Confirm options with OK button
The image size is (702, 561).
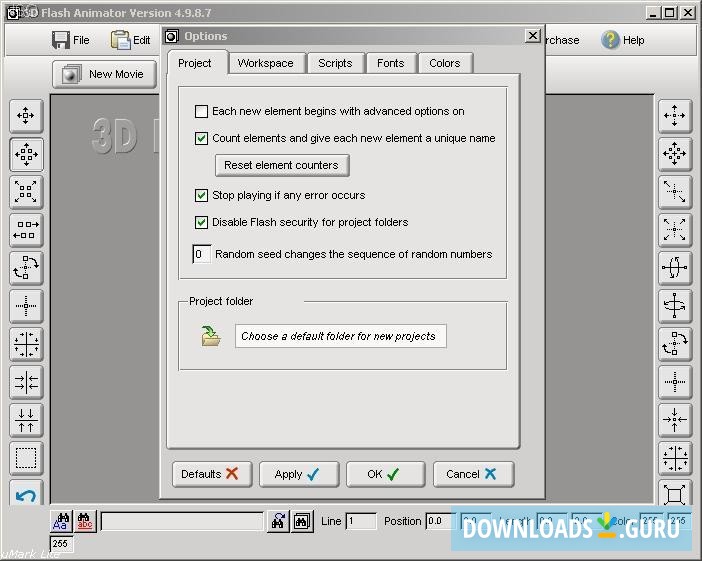385,474
